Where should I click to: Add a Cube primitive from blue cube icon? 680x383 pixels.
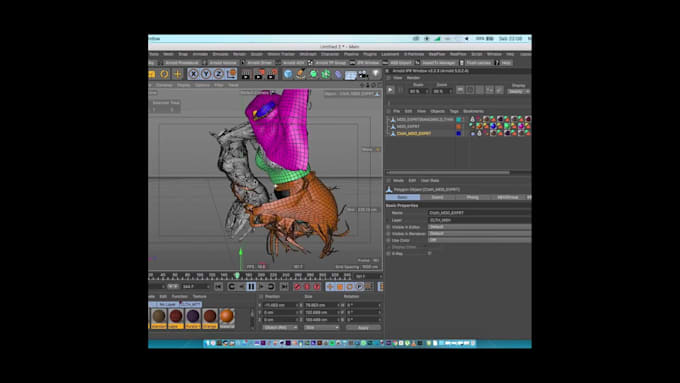point(288,75)
